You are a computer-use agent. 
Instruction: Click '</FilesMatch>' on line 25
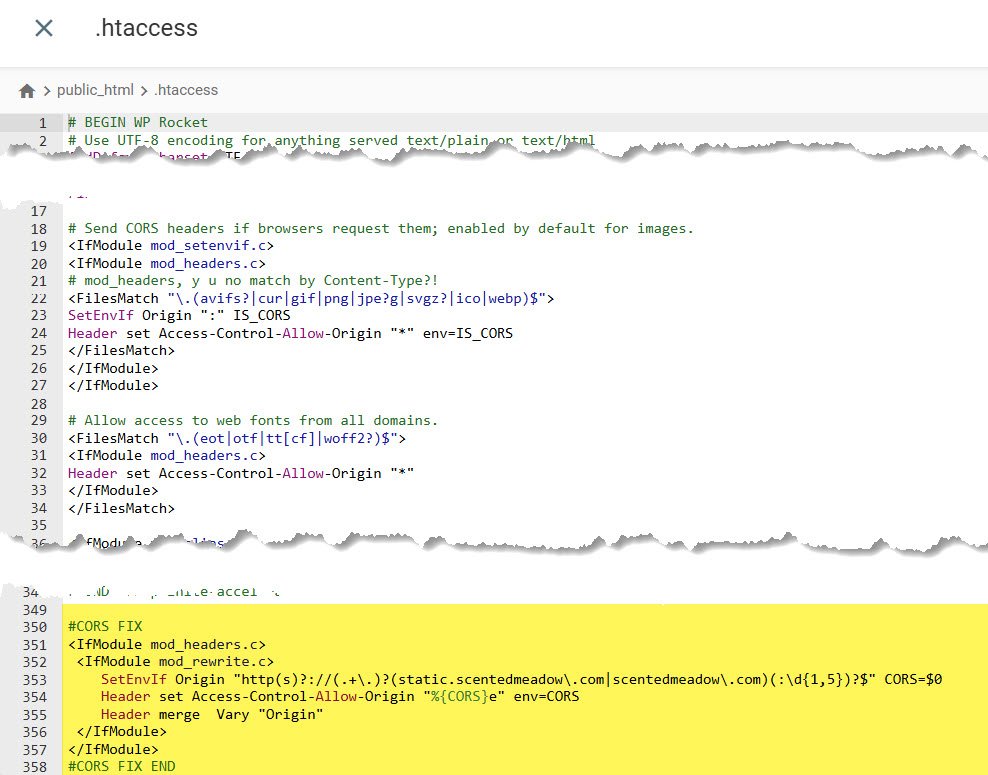[x=122, y=350]
